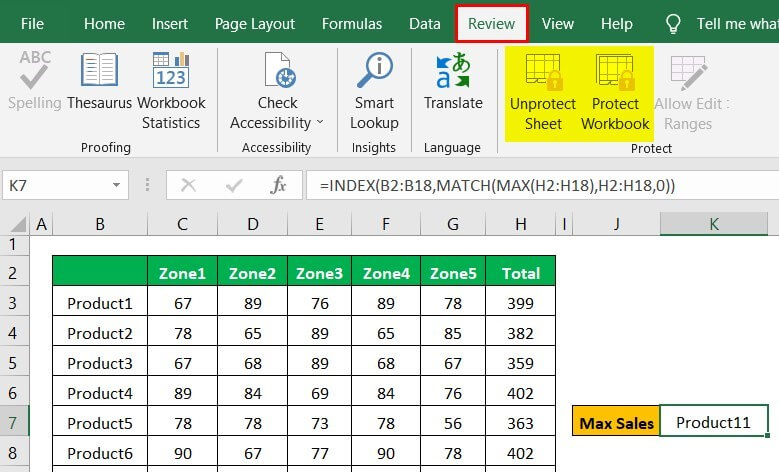The image size is (779, 472).
Task: Click the Total header cell
Action: pos(520,272)
